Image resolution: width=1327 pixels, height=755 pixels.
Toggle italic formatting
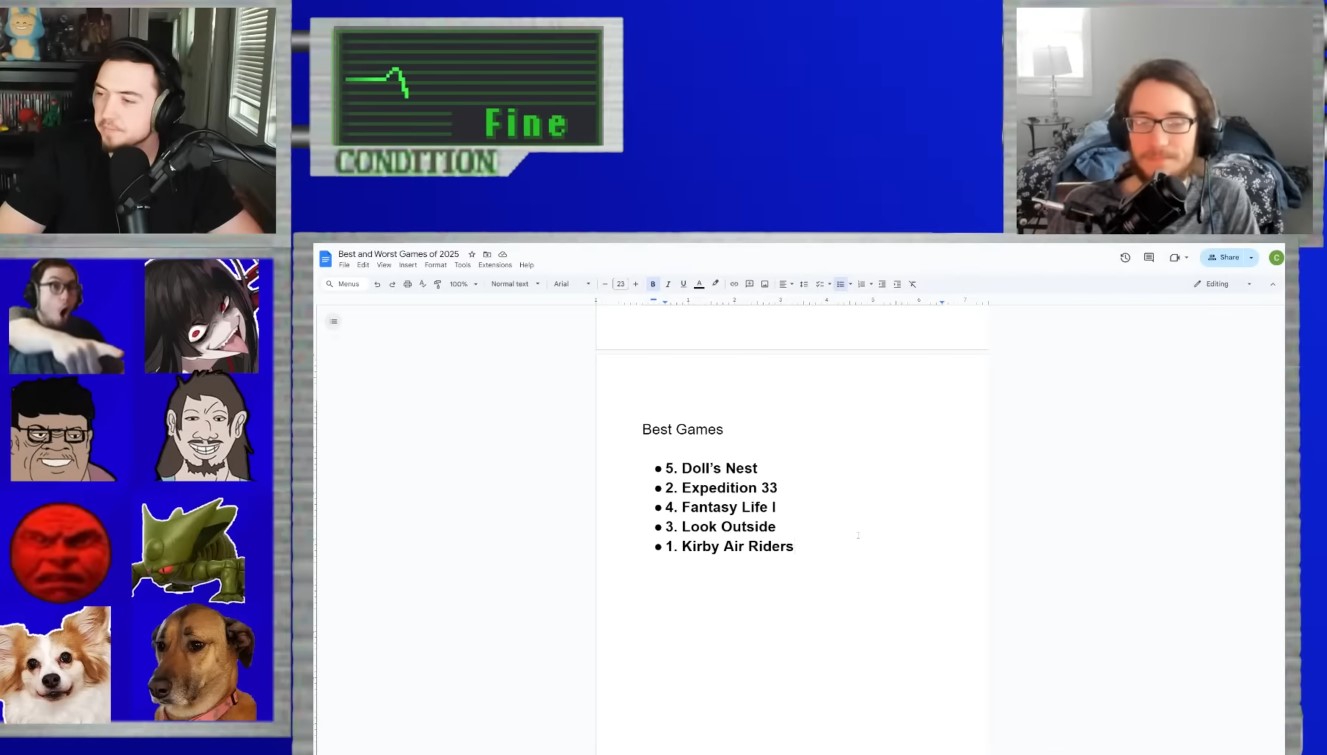pyautogui.click(x=668, y=284)
